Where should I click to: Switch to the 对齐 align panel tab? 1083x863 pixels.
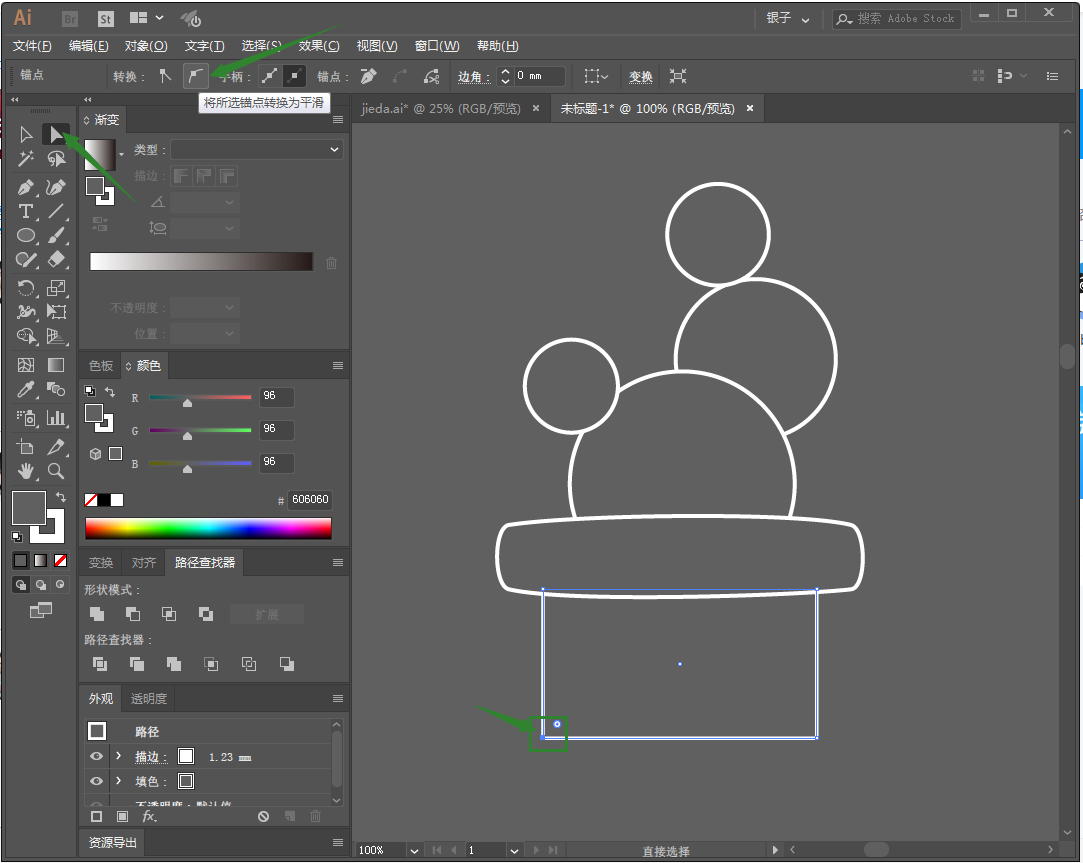[143, 563]
